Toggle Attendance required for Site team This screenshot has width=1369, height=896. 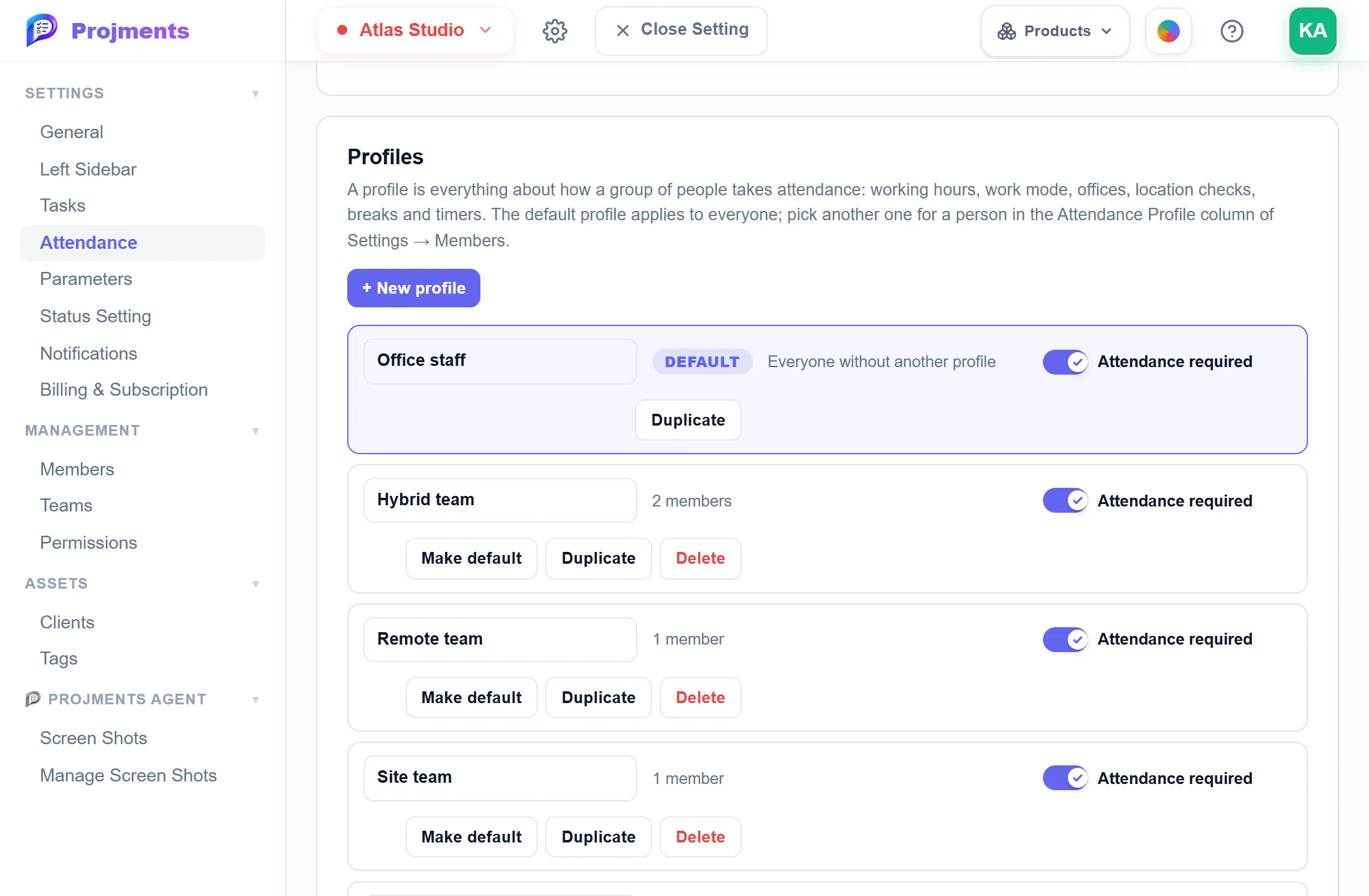pyautogui.click(x=1065, y=778)
